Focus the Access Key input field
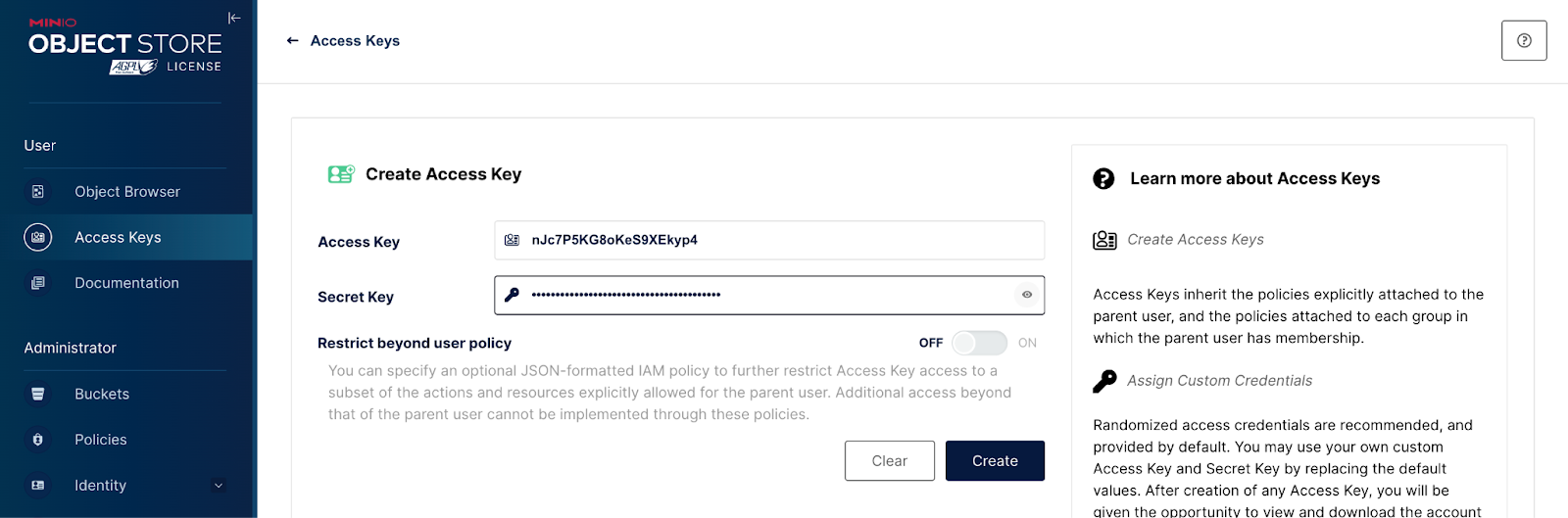1568x518 pixels. click(x=769, y=240)
